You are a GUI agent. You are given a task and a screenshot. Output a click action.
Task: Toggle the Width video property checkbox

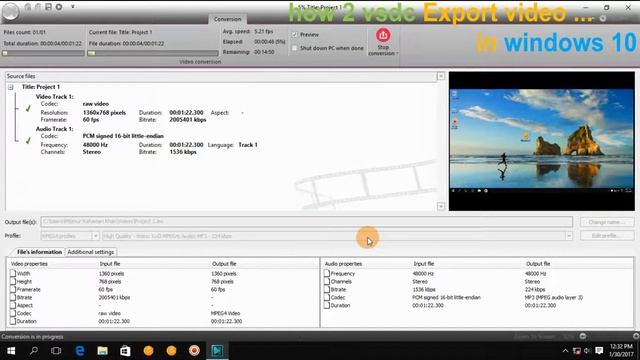click(x=13, y=273)
